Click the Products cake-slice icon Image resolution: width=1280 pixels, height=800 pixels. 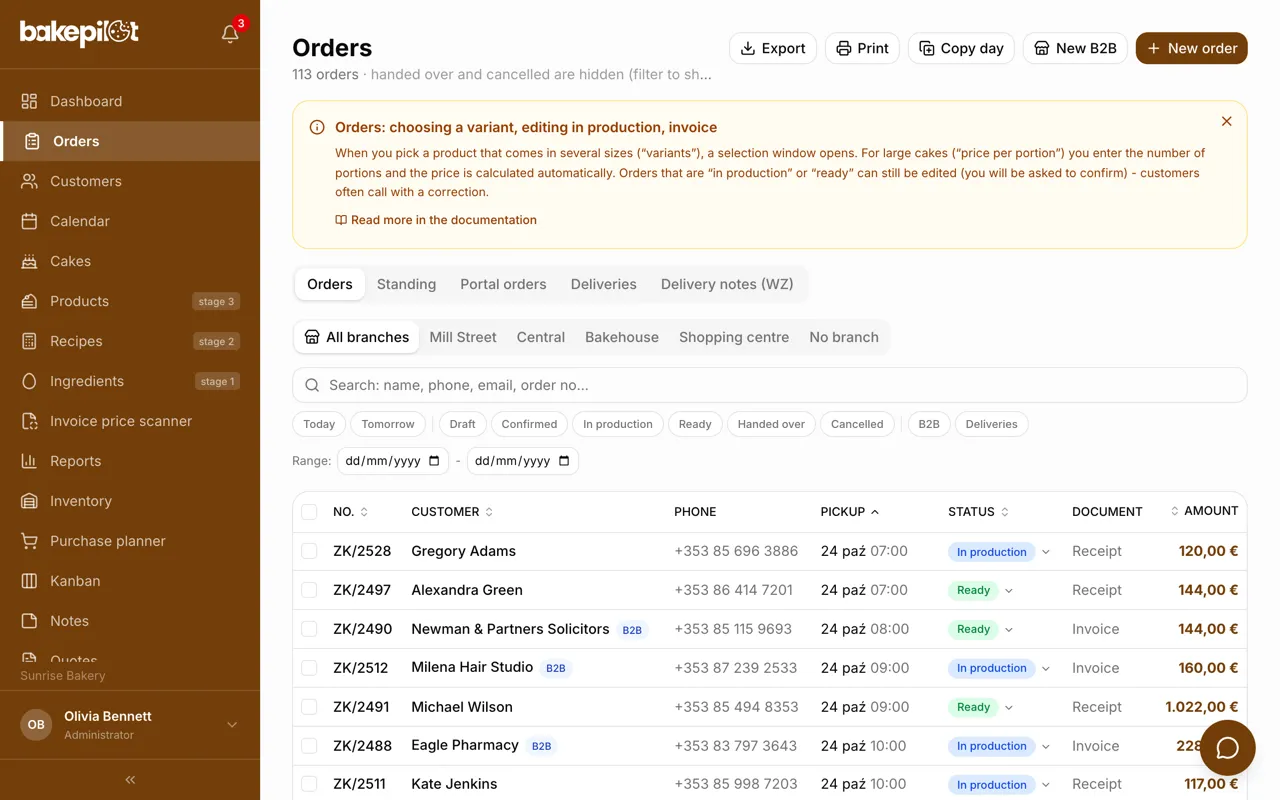30,301
